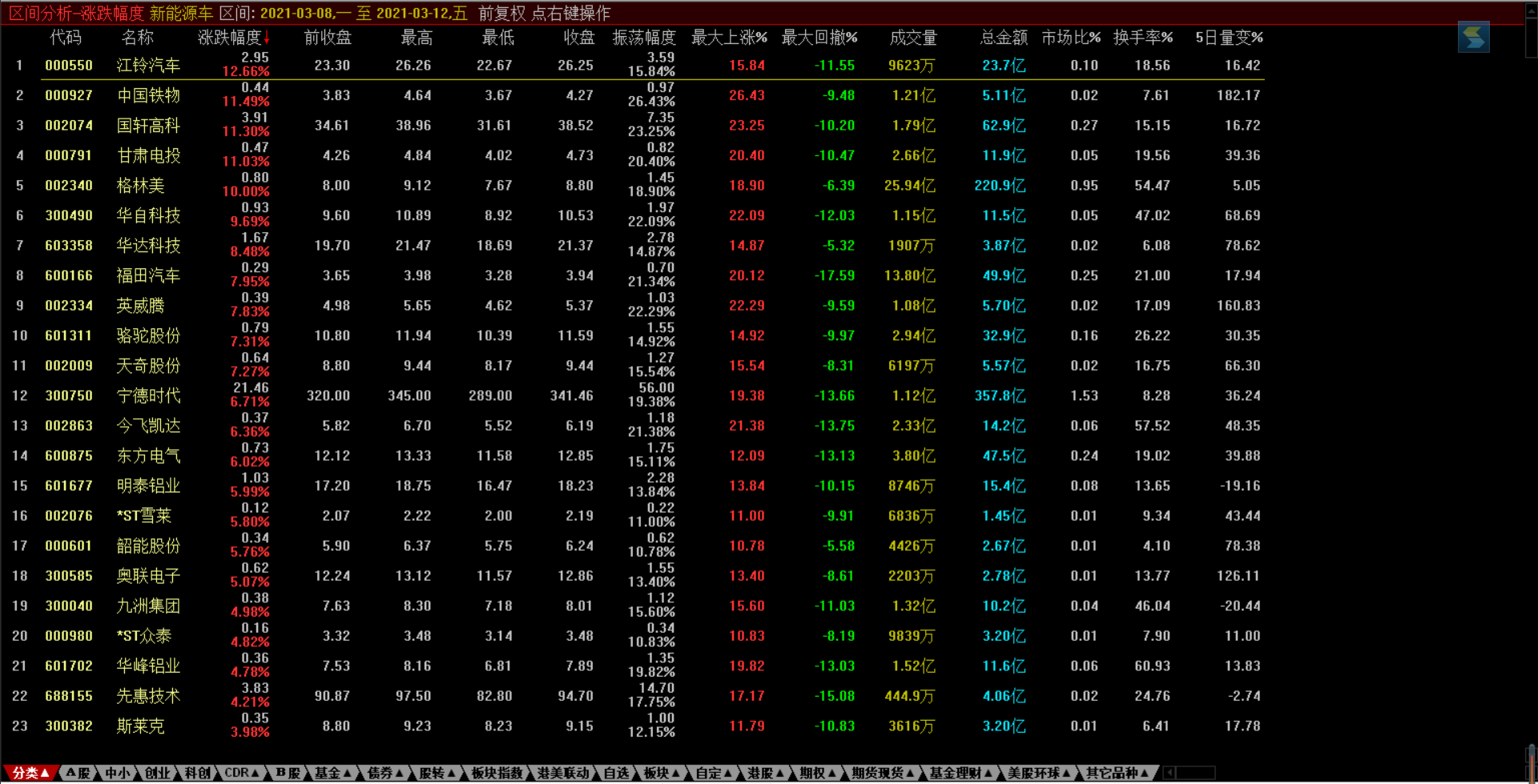Select stock row 江铃汽车

pyautogui.click(x=148, y=66)
